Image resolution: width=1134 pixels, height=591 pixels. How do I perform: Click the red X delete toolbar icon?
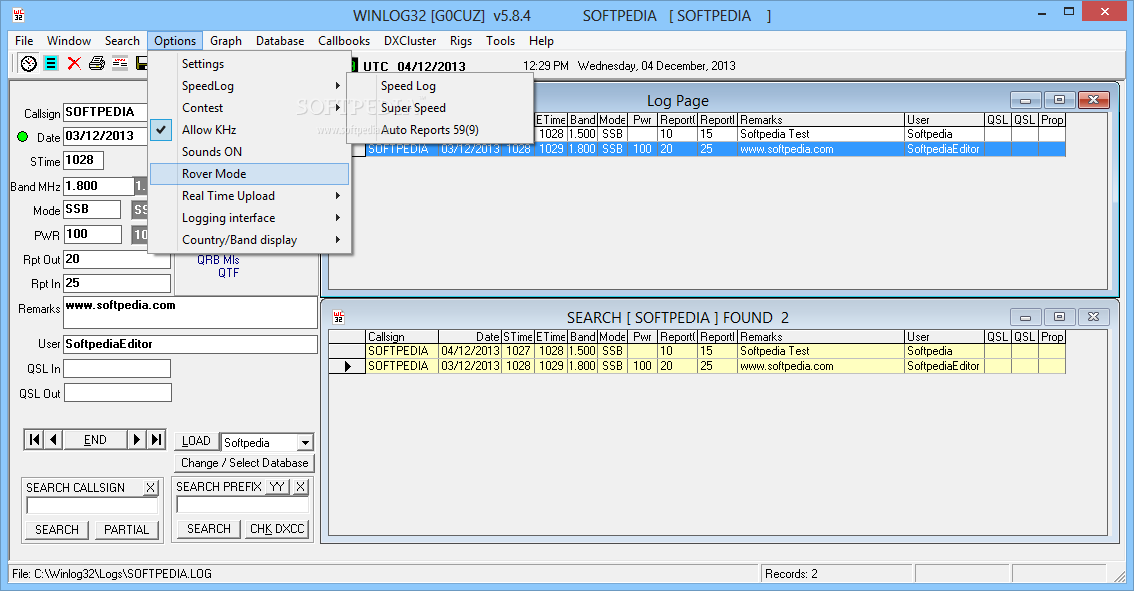pyautogui.click(x=74, y=64)
